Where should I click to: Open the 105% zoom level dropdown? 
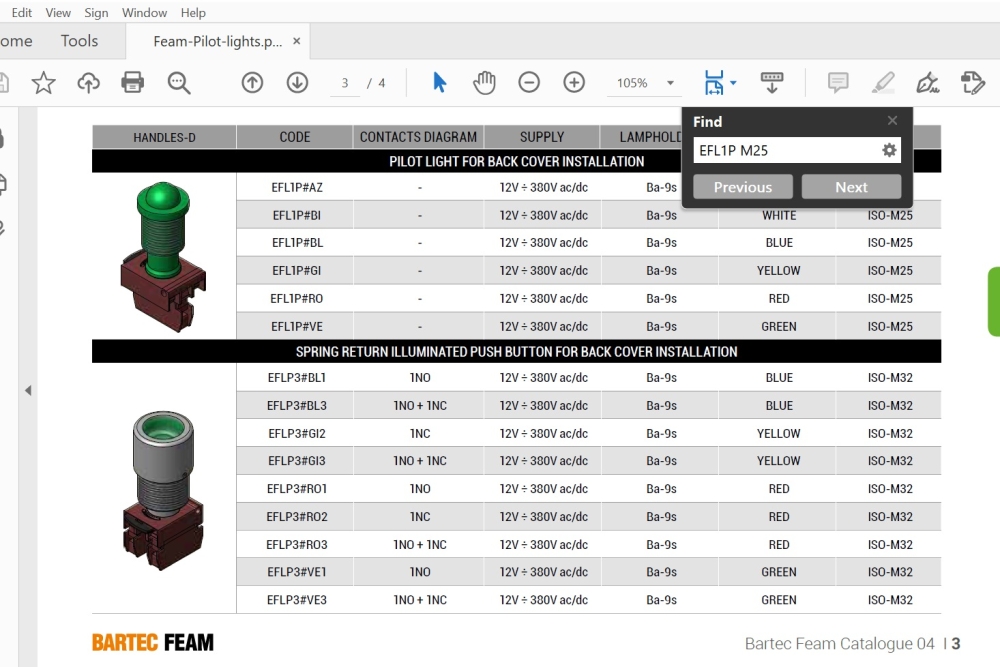[670, 84]
